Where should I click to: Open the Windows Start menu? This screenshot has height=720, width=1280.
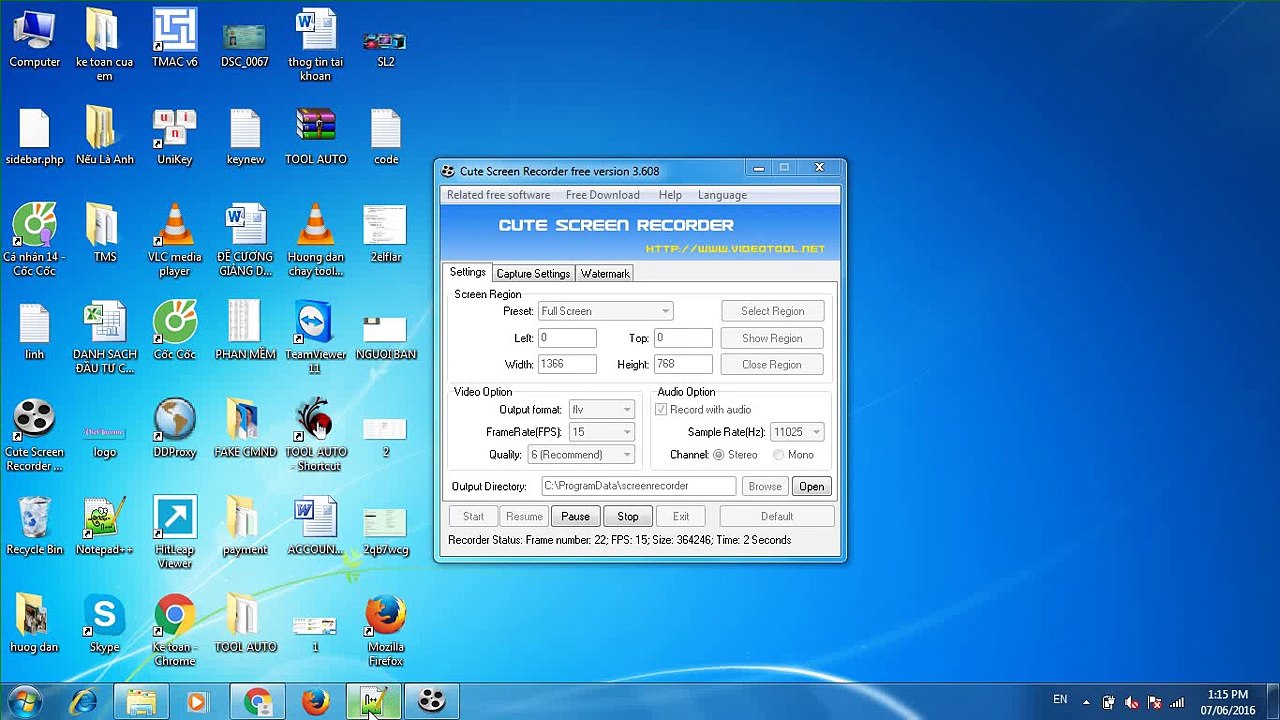[x=24, y=702]
